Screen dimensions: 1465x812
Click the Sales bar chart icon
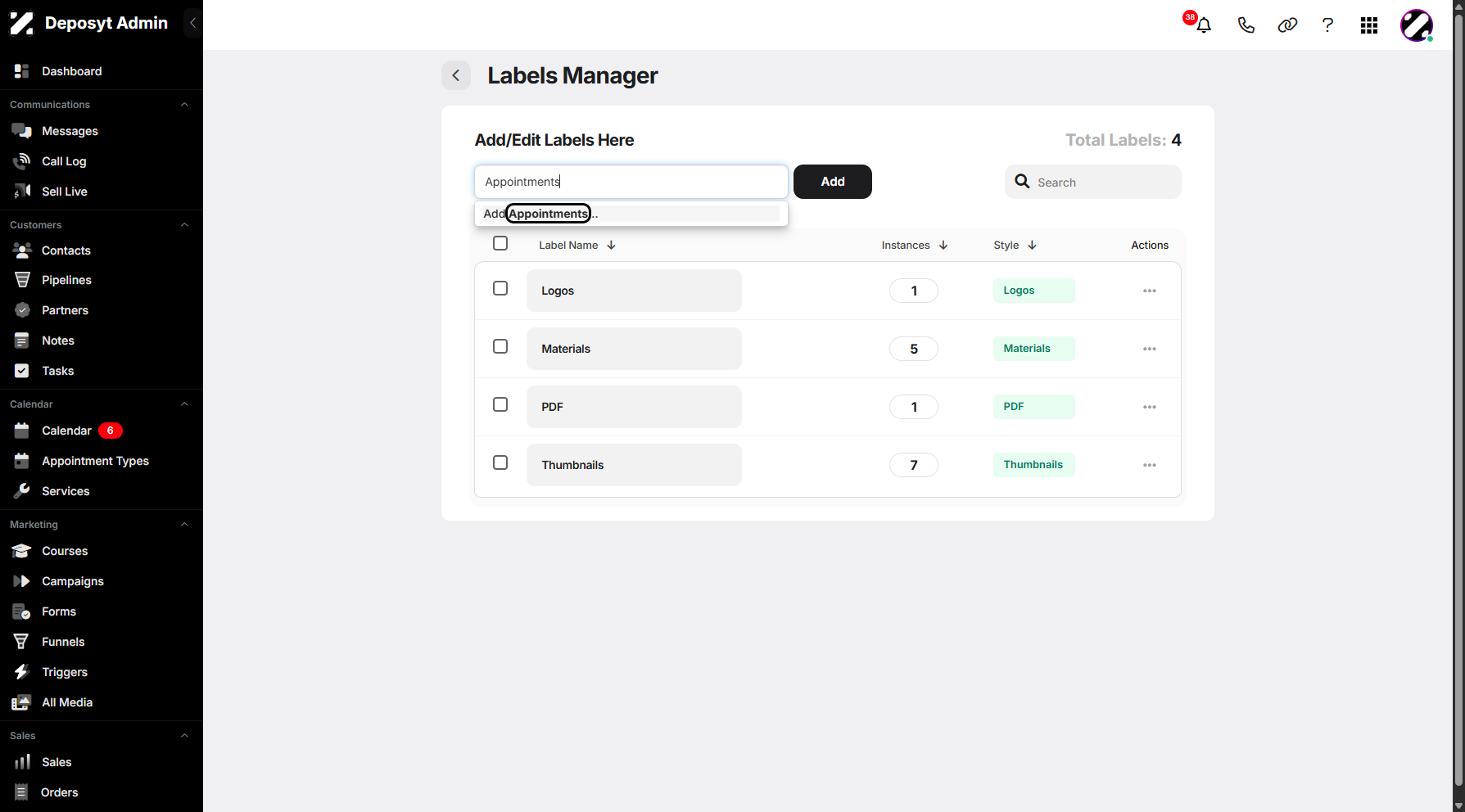22,762
